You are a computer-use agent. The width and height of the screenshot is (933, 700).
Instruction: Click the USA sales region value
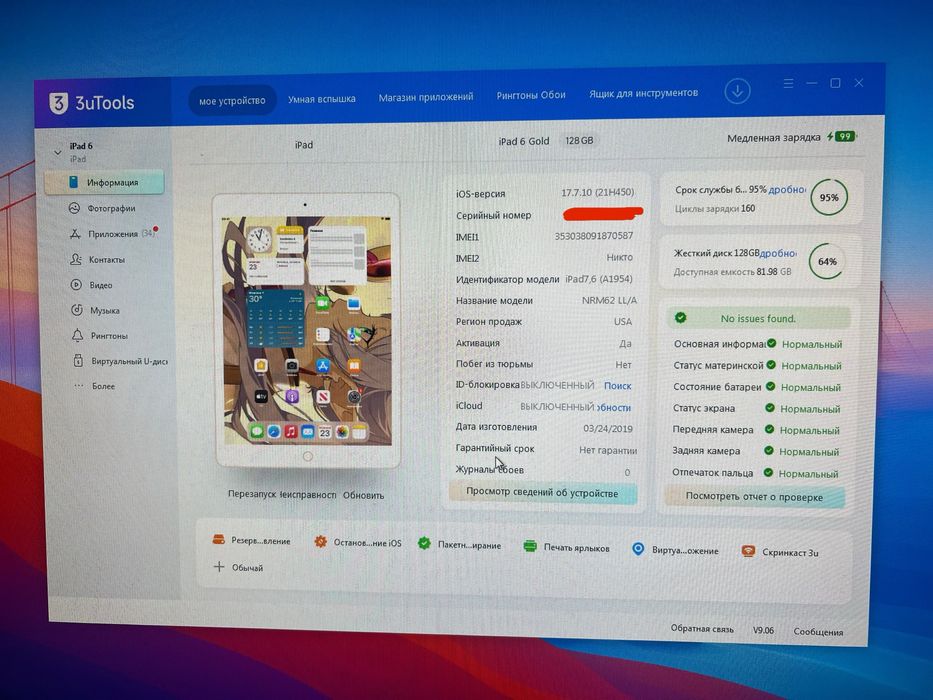[x=623, y=321]
